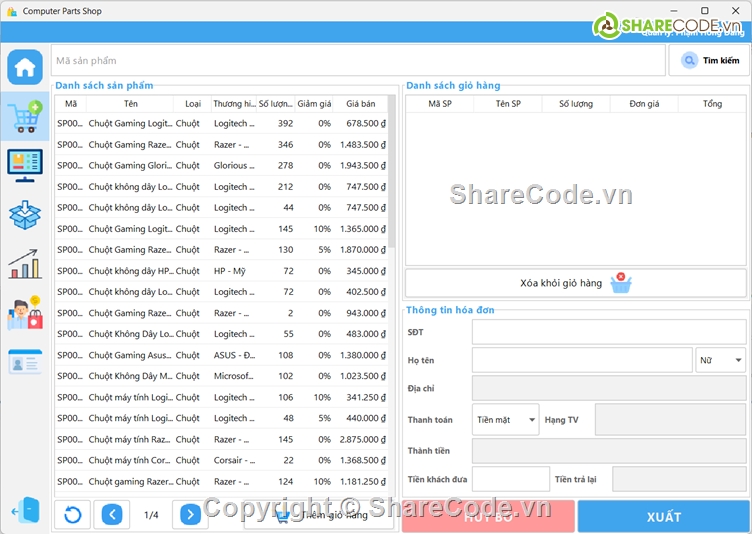The width and height of the screenshot is (752, 534).
Task: Click the XUẤT export button
Action: (x=664, y=517)
